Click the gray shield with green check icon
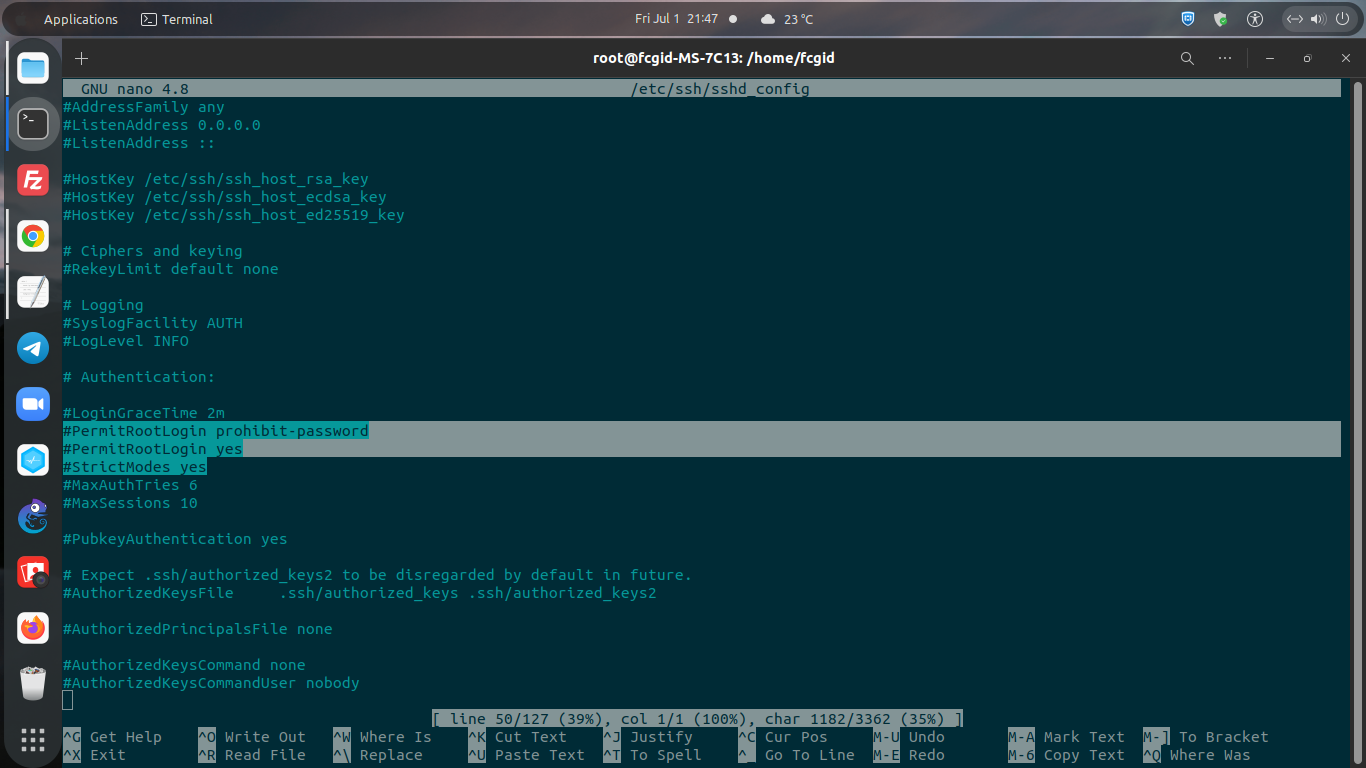This screenshot has height=768, width=1366. pos(1221,19)
